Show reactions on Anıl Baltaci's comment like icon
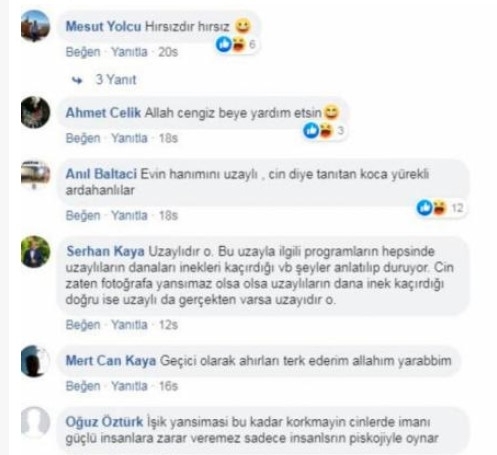 pos(425,208)
